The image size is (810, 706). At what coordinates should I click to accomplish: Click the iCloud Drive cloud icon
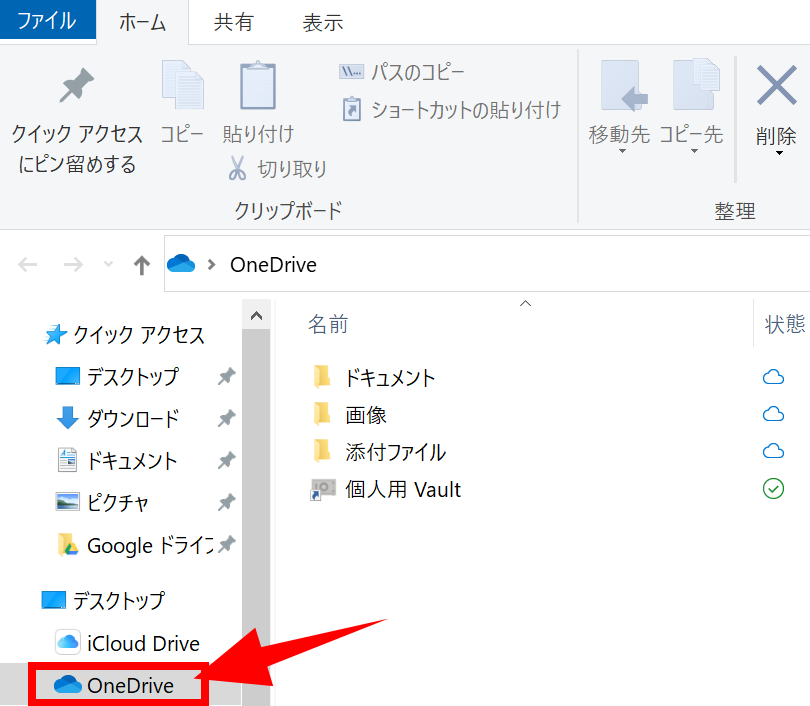[x=68, y=642]
